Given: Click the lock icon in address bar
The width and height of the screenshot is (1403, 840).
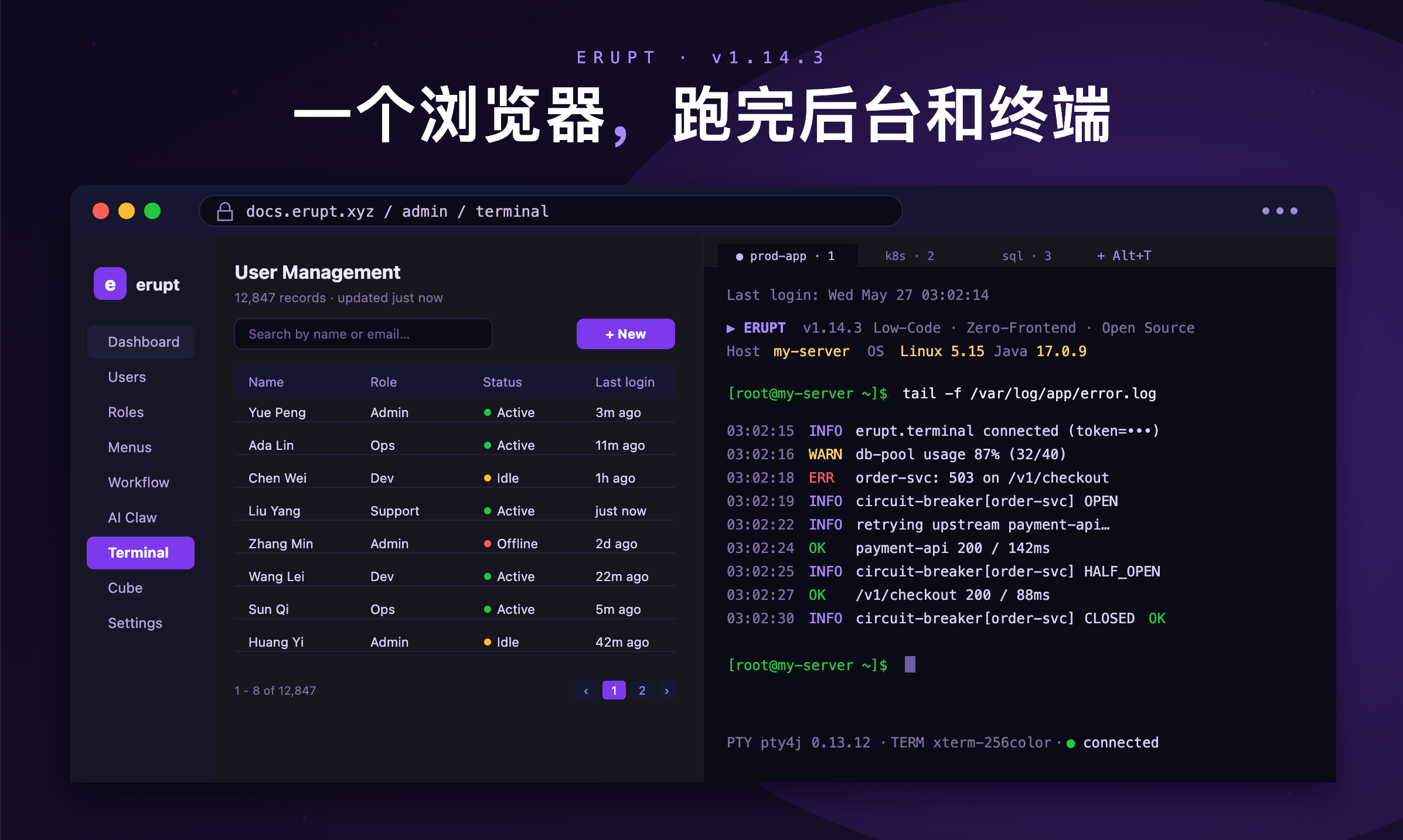Looking at the screenshot, I should (225, 211).
